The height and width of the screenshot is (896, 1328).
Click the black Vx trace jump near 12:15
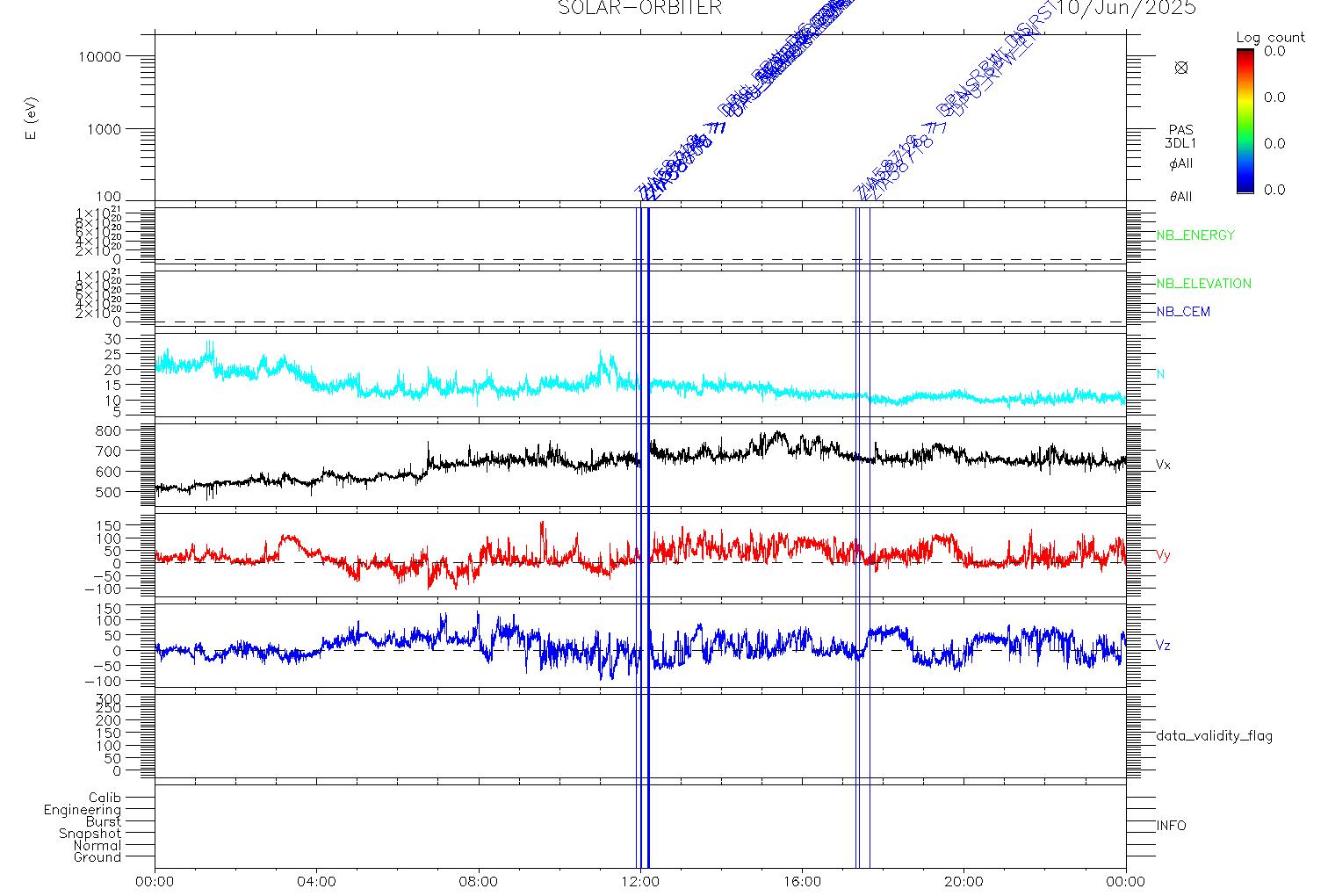(x=650, y=448)
